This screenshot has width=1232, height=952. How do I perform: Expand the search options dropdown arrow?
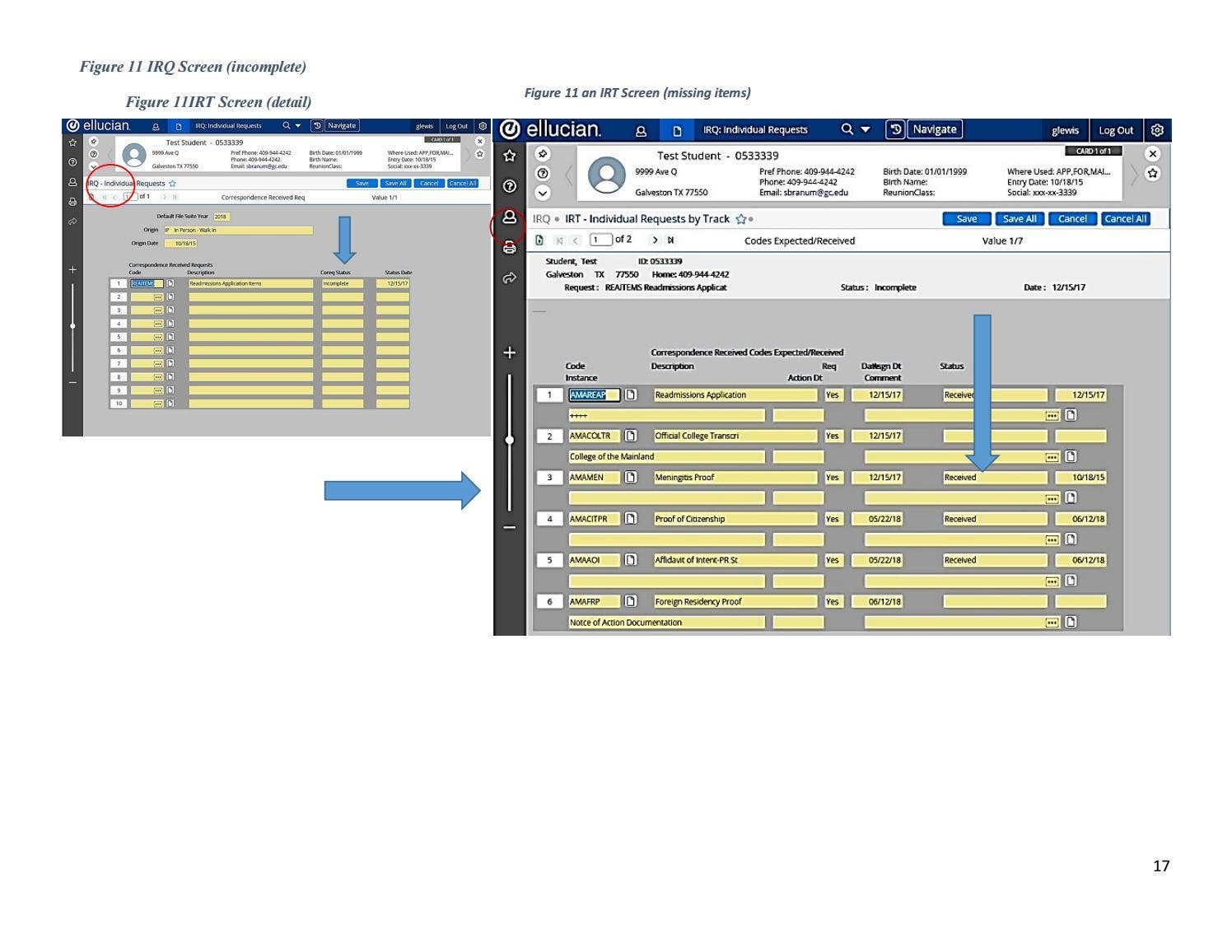coord(865,130)
